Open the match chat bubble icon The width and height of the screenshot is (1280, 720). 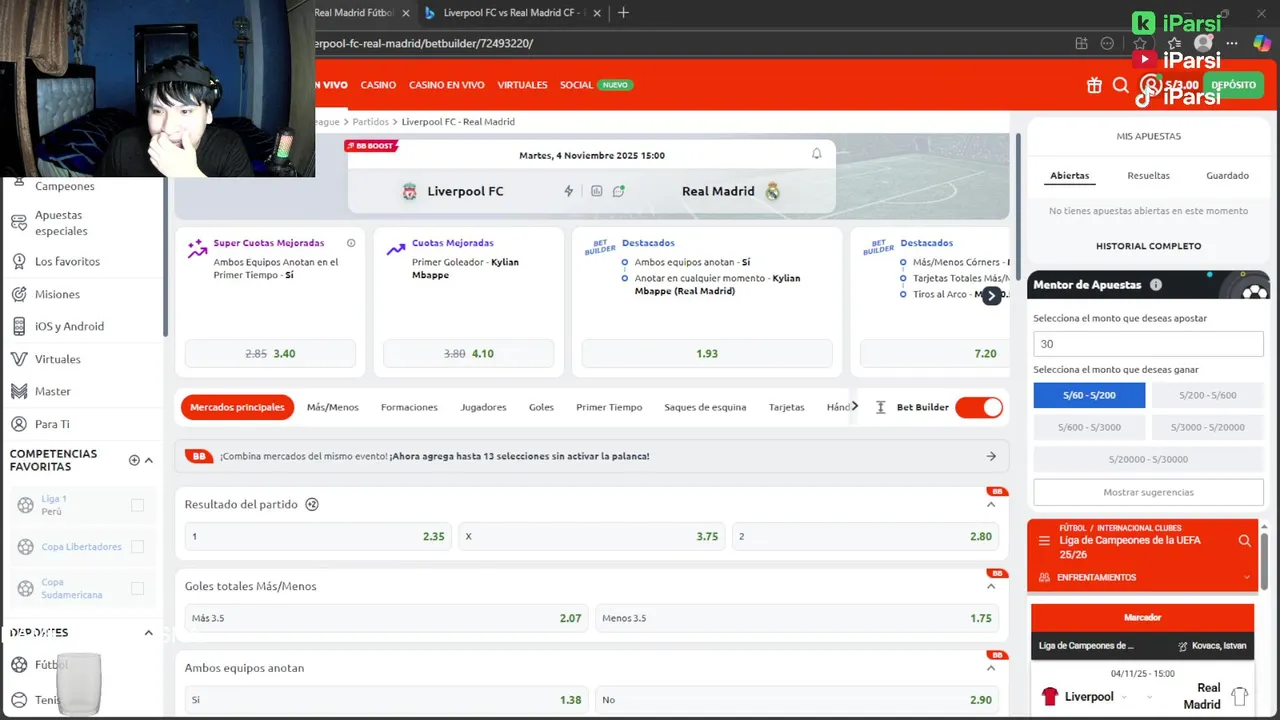[x=619, y=191]
